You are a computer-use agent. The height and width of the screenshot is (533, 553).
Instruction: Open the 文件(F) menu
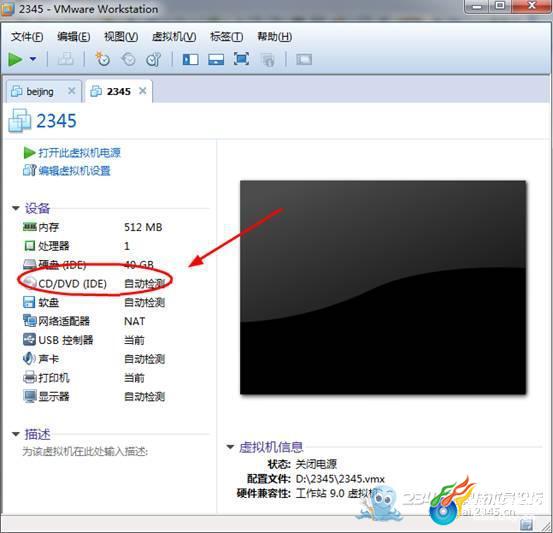[x=27, y=37]
